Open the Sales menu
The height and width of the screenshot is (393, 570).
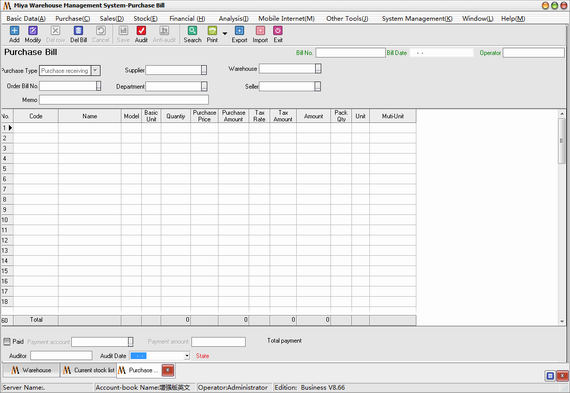(112, 19)
